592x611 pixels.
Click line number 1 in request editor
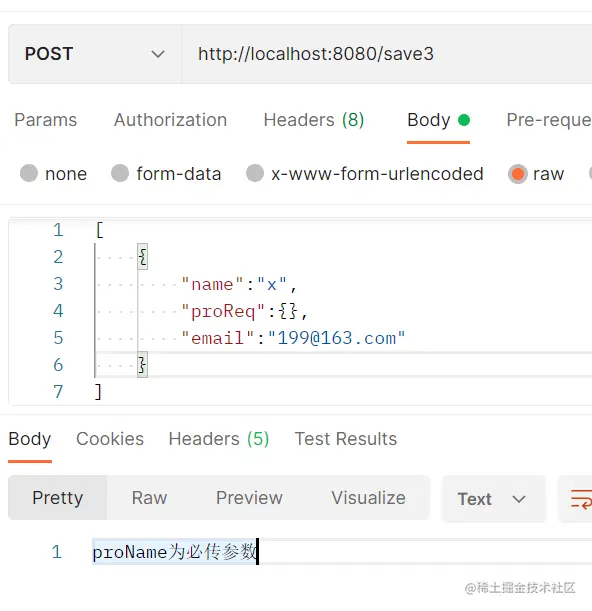click(58, 230)
